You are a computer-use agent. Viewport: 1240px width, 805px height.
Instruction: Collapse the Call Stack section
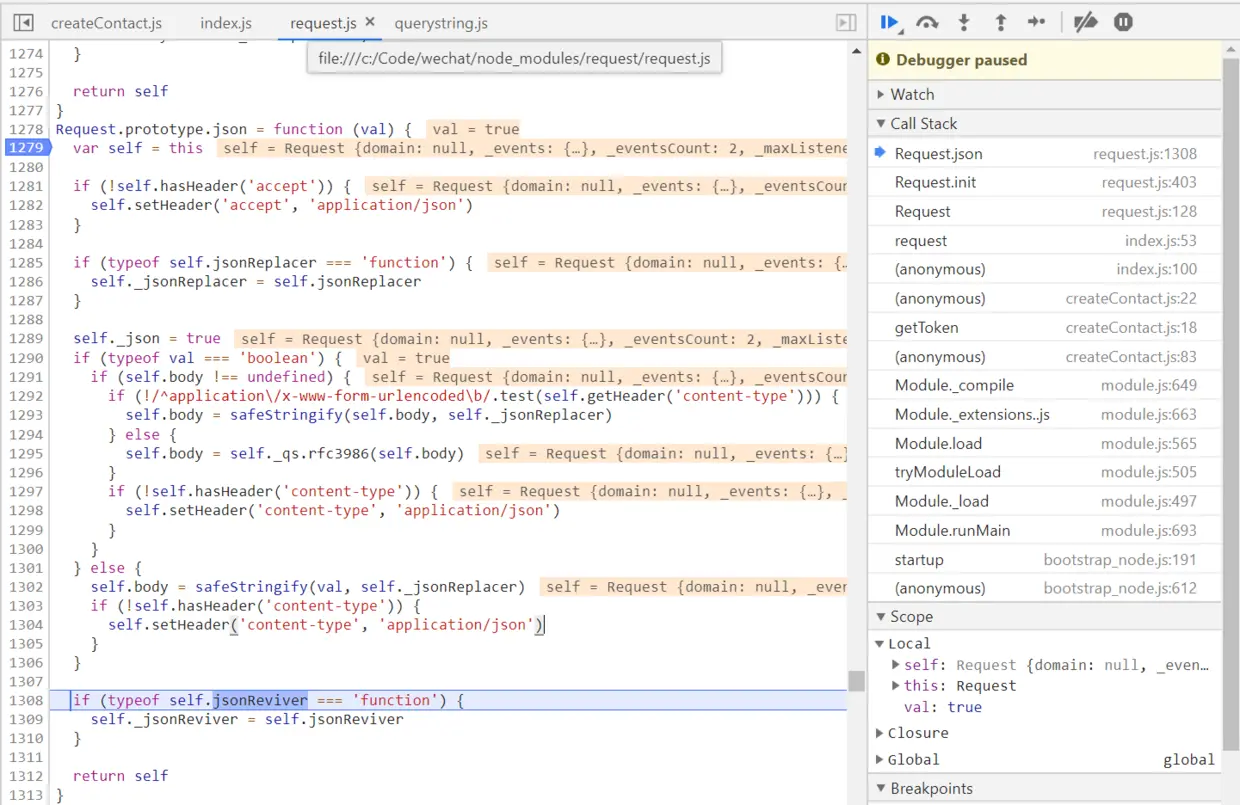coord(923,123)
